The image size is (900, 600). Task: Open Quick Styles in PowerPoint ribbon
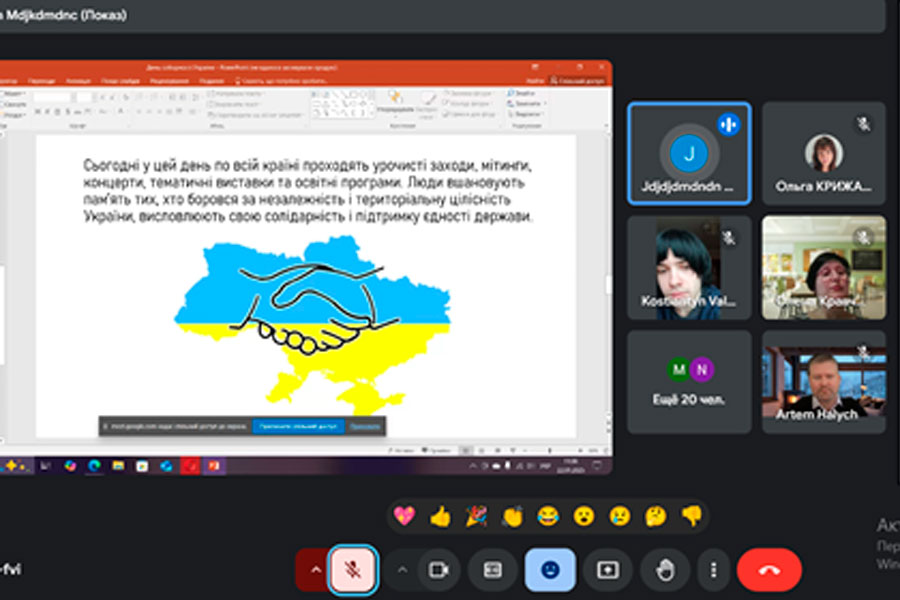point(428,105)
